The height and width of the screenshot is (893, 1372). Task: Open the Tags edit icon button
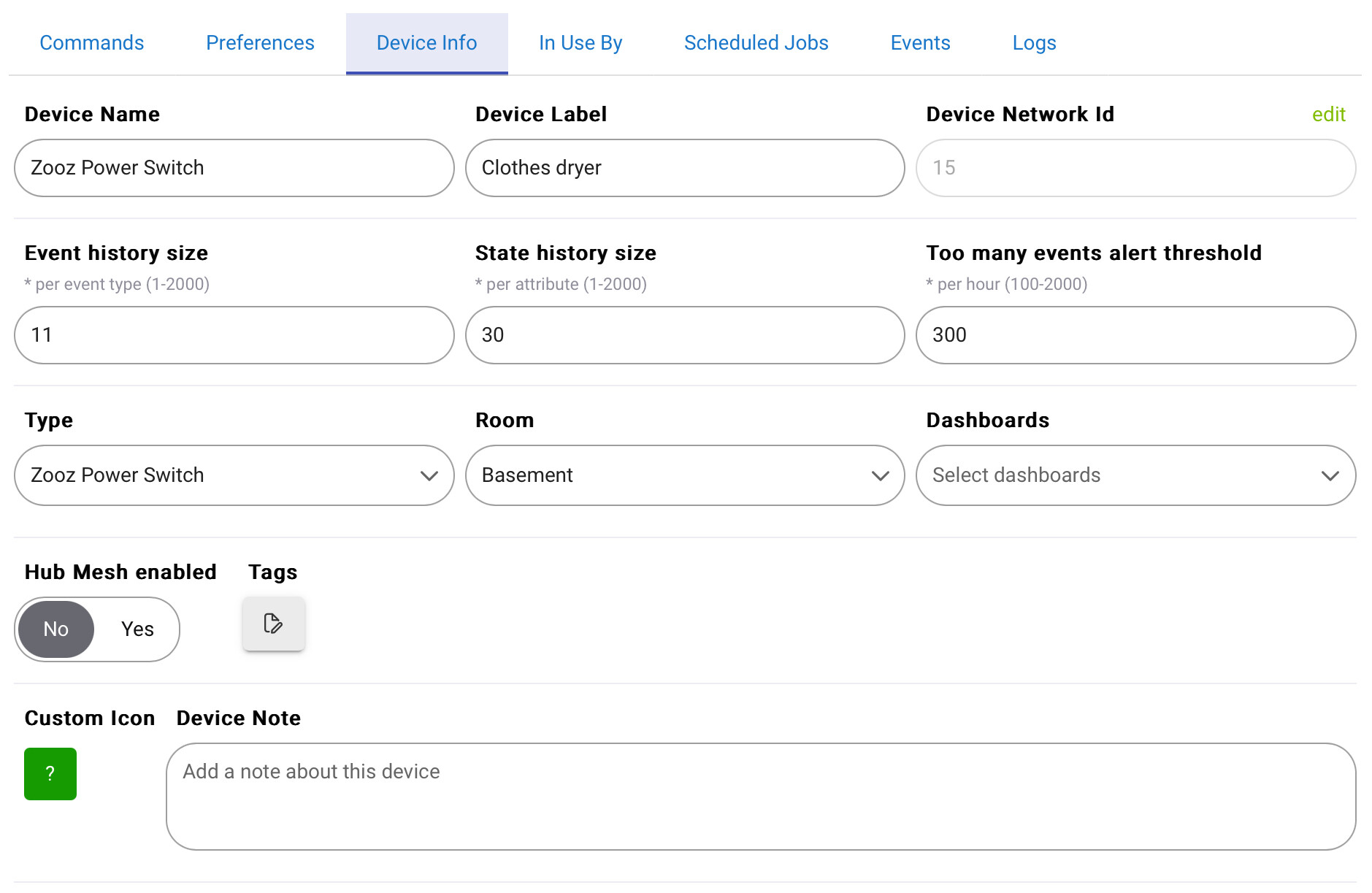point(274,624)
